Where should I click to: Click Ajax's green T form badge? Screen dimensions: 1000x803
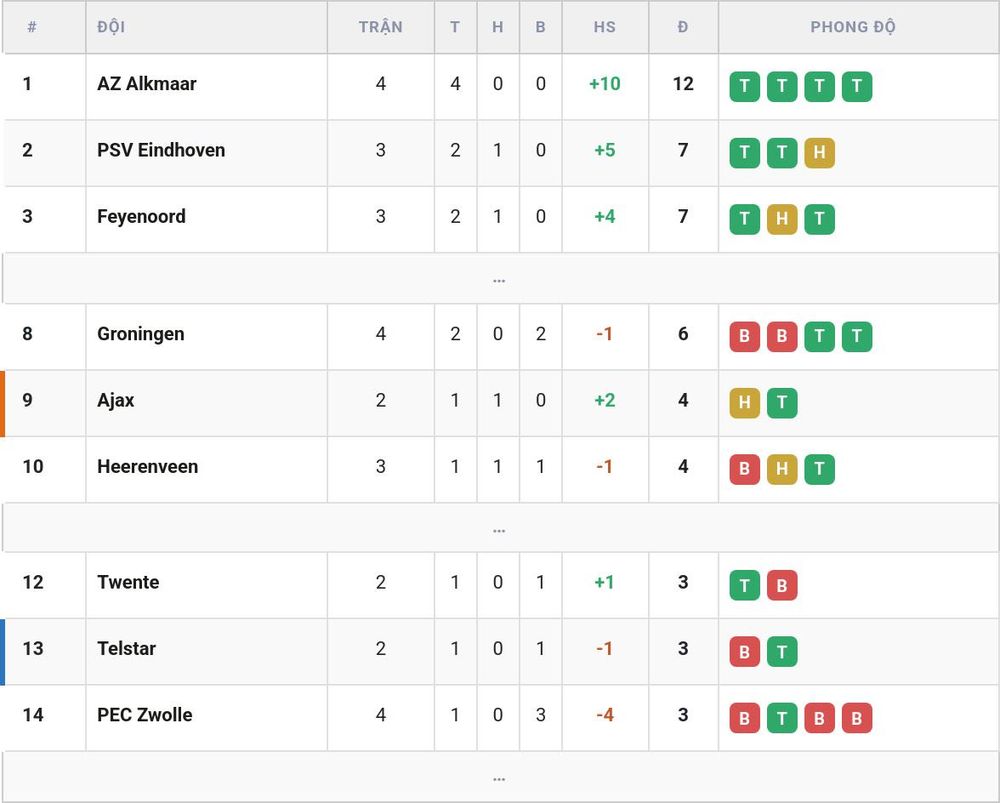(782, 402)
